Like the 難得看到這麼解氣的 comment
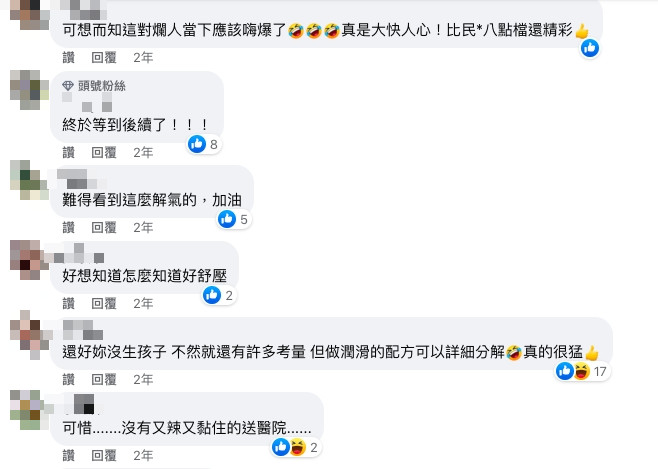The height and width of the screenshot is (469, 658). tap(68, 227)
